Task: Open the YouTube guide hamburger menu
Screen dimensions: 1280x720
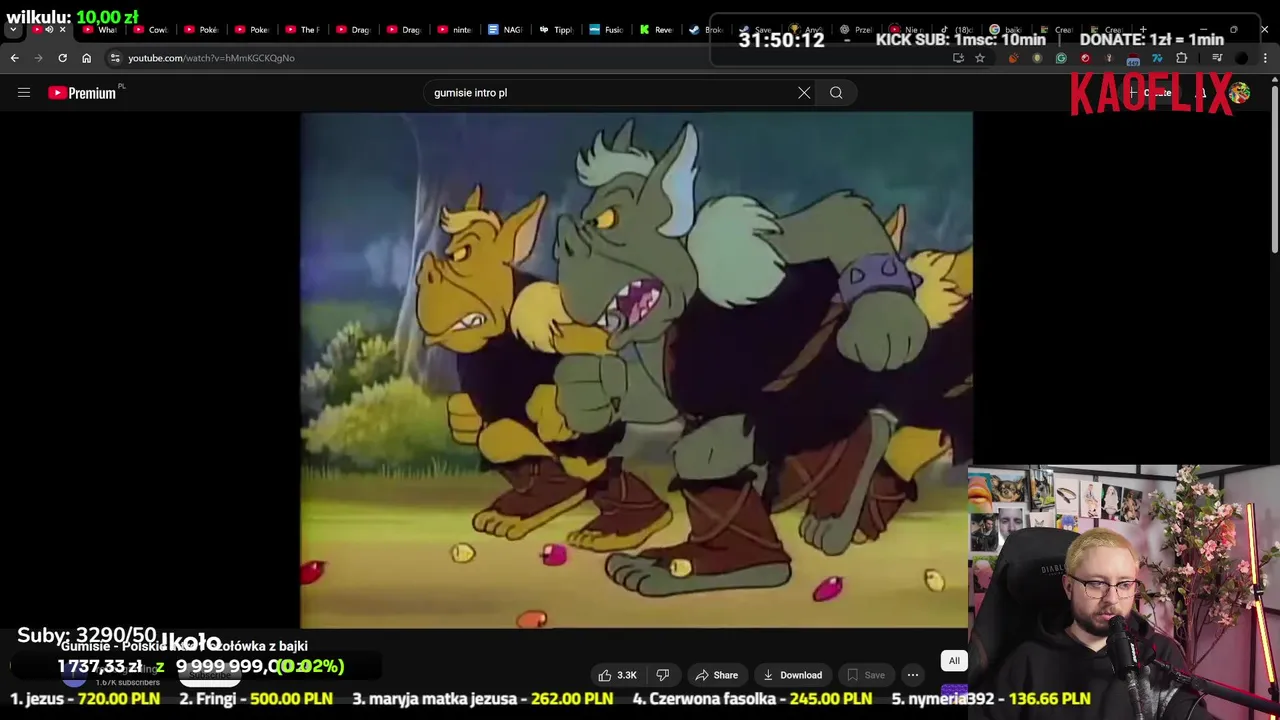Action: pyautogui.click(x=24, y=93)
